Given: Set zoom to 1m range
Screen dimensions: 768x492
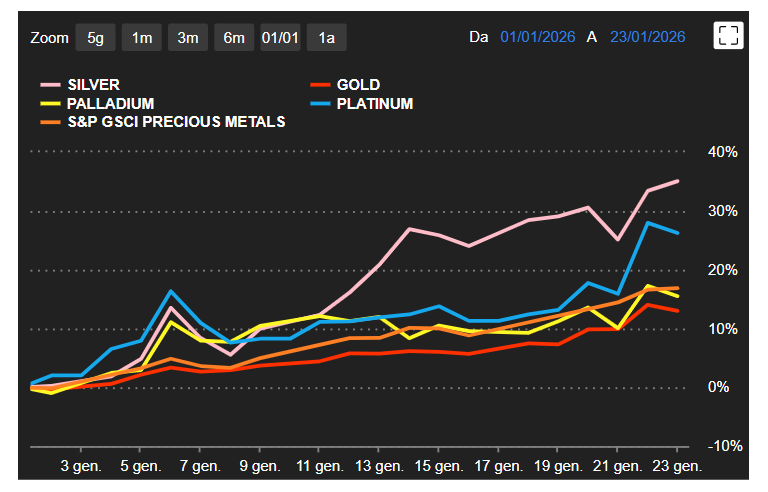Looking at the screenshot, I should click(x=142, y=38).
